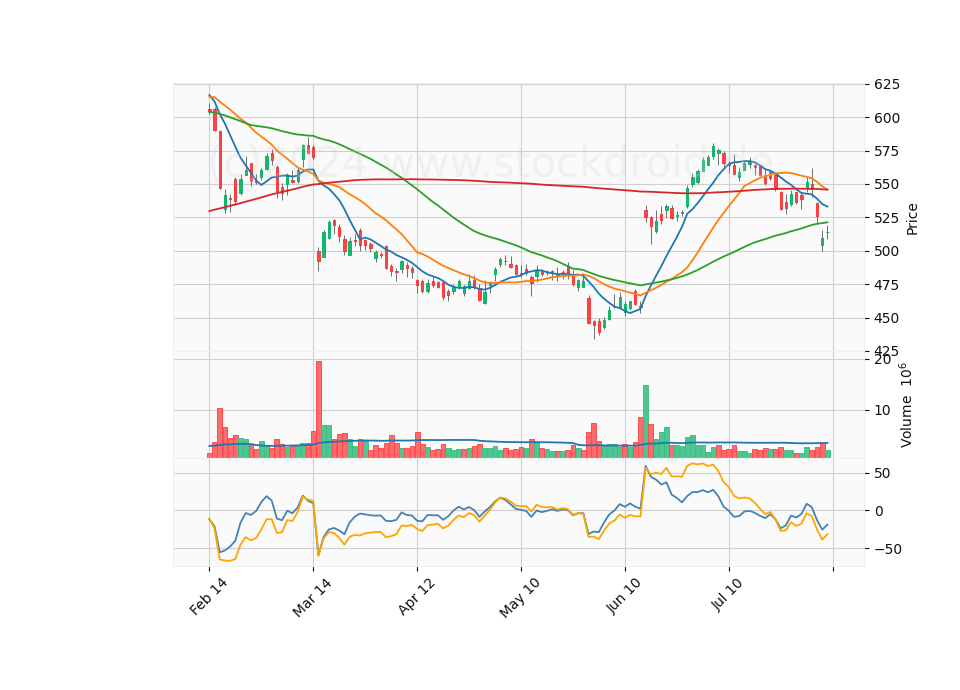Click the 10 tick on the Volume axis

(882, 410)
